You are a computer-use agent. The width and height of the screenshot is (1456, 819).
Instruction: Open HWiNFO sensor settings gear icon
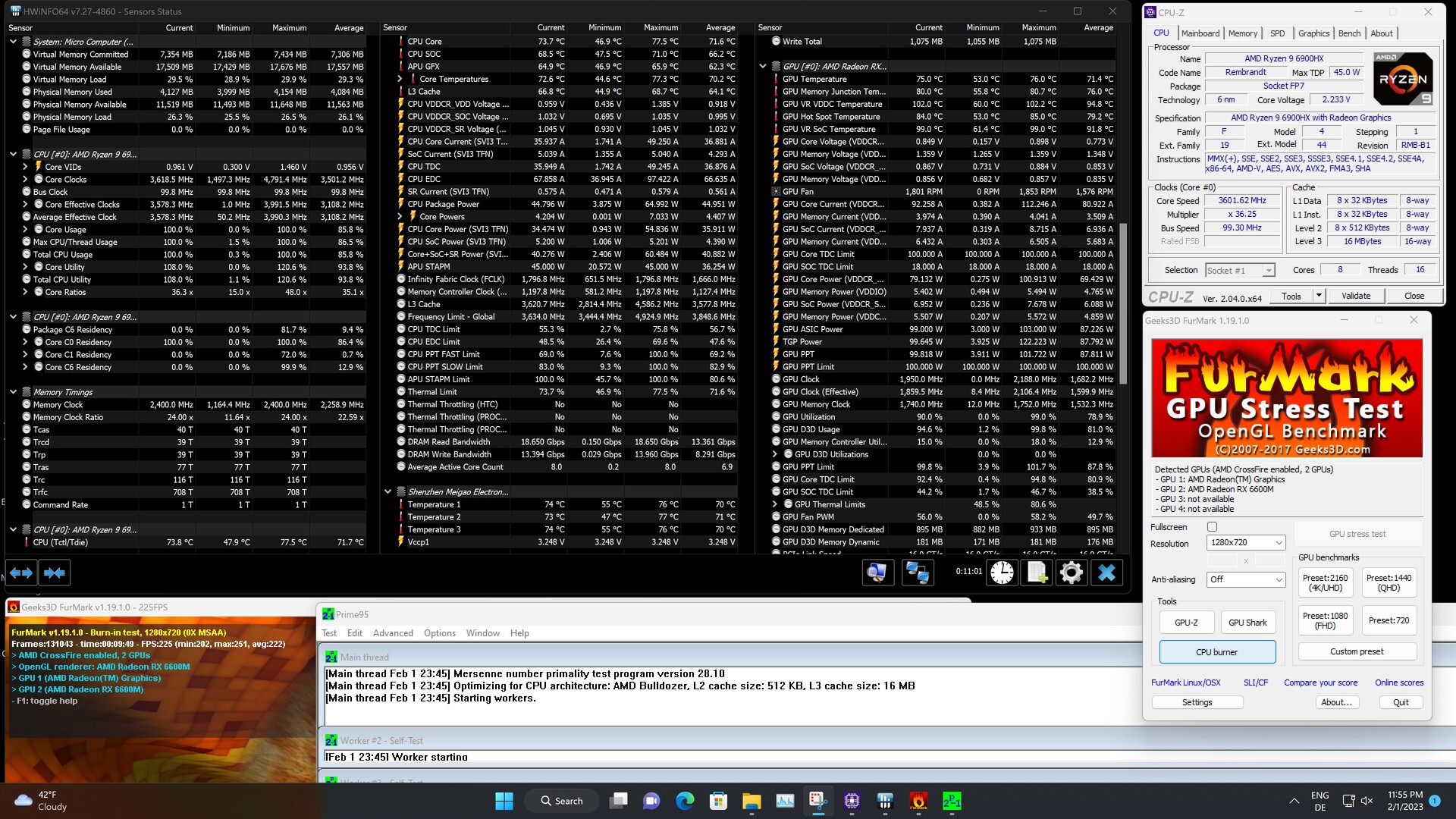[1071, 573]
